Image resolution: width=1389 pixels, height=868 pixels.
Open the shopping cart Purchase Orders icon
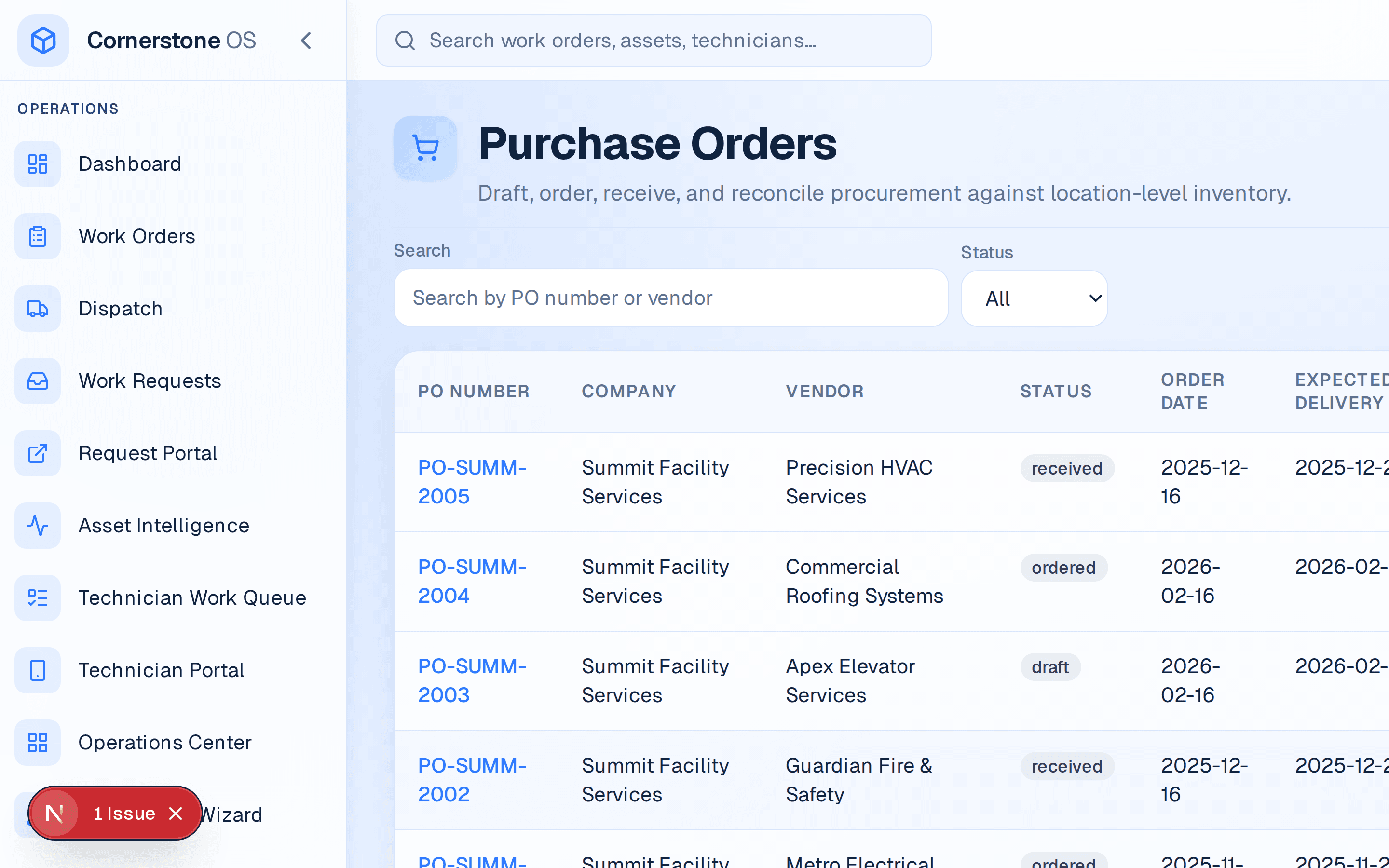coord(425,147)
